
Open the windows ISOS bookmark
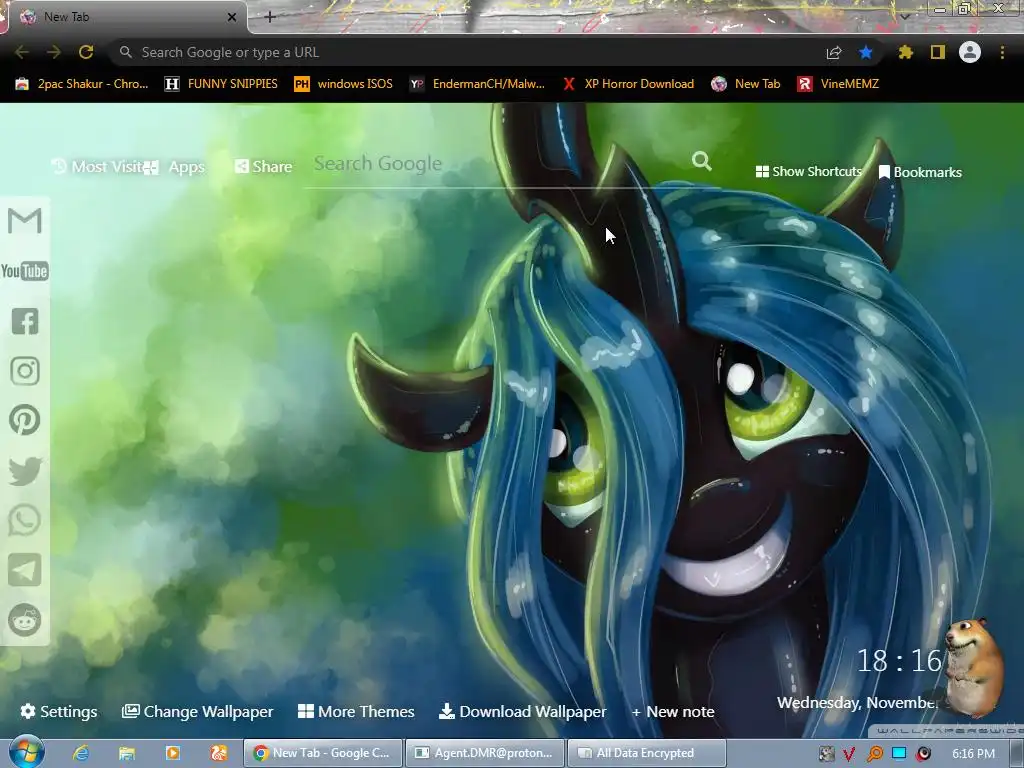[343, 84]
